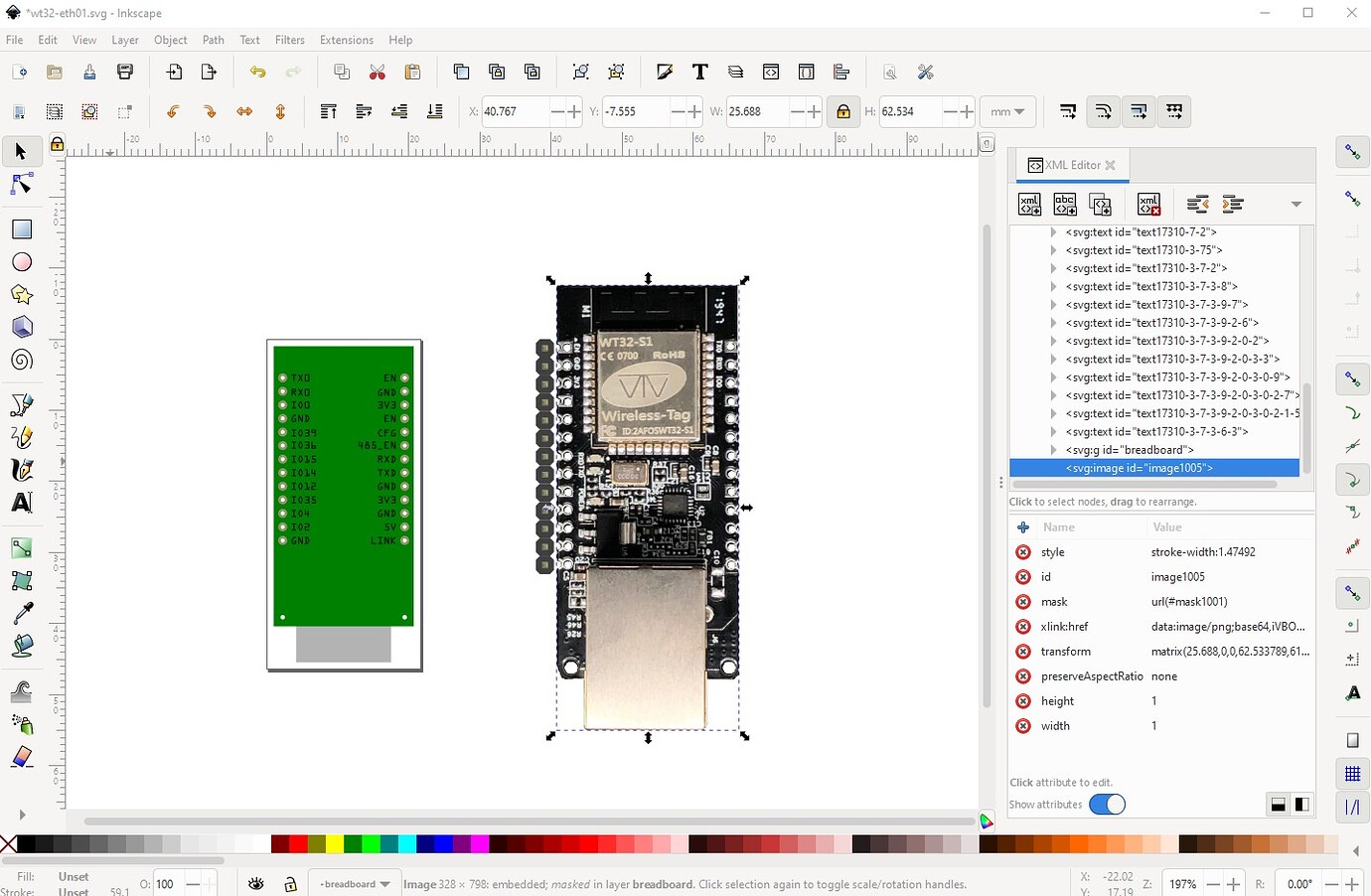1371x896 pixels.
Task: Open the File menu
Action: [14, 40]
